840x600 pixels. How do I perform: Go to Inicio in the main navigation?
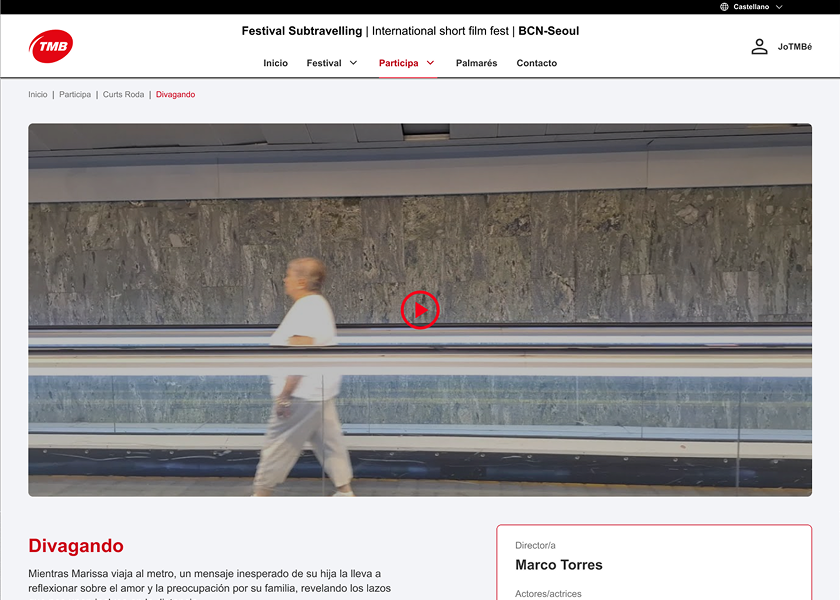tap(275, 63)
